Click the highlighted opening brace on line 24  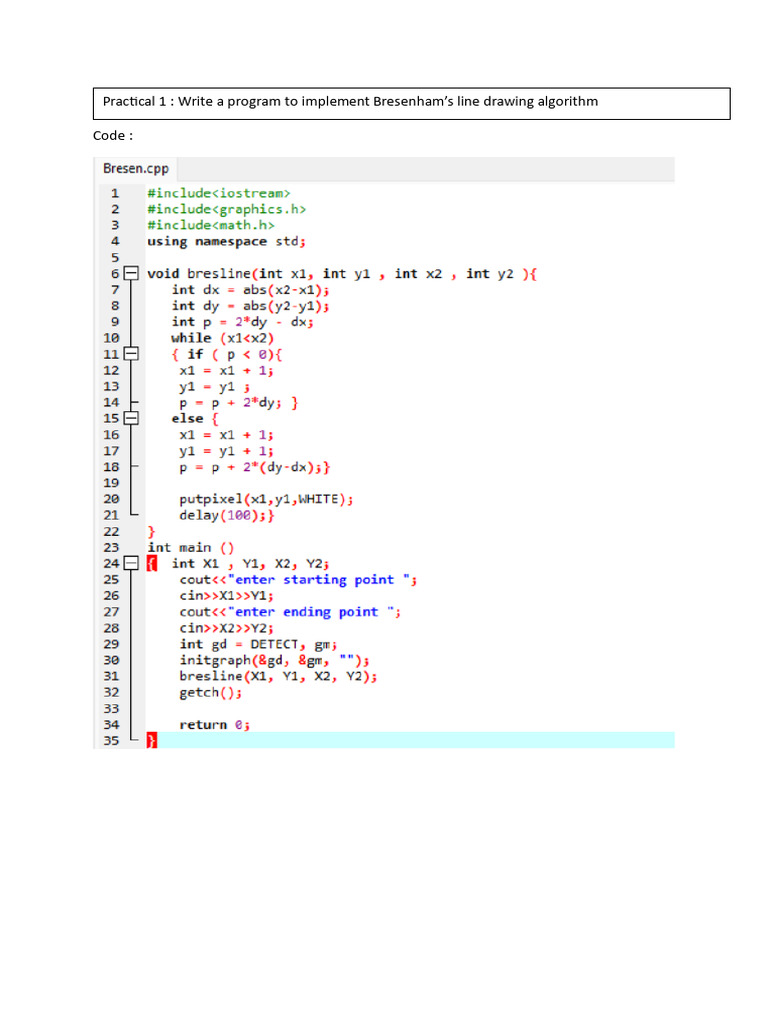[152, 563]
